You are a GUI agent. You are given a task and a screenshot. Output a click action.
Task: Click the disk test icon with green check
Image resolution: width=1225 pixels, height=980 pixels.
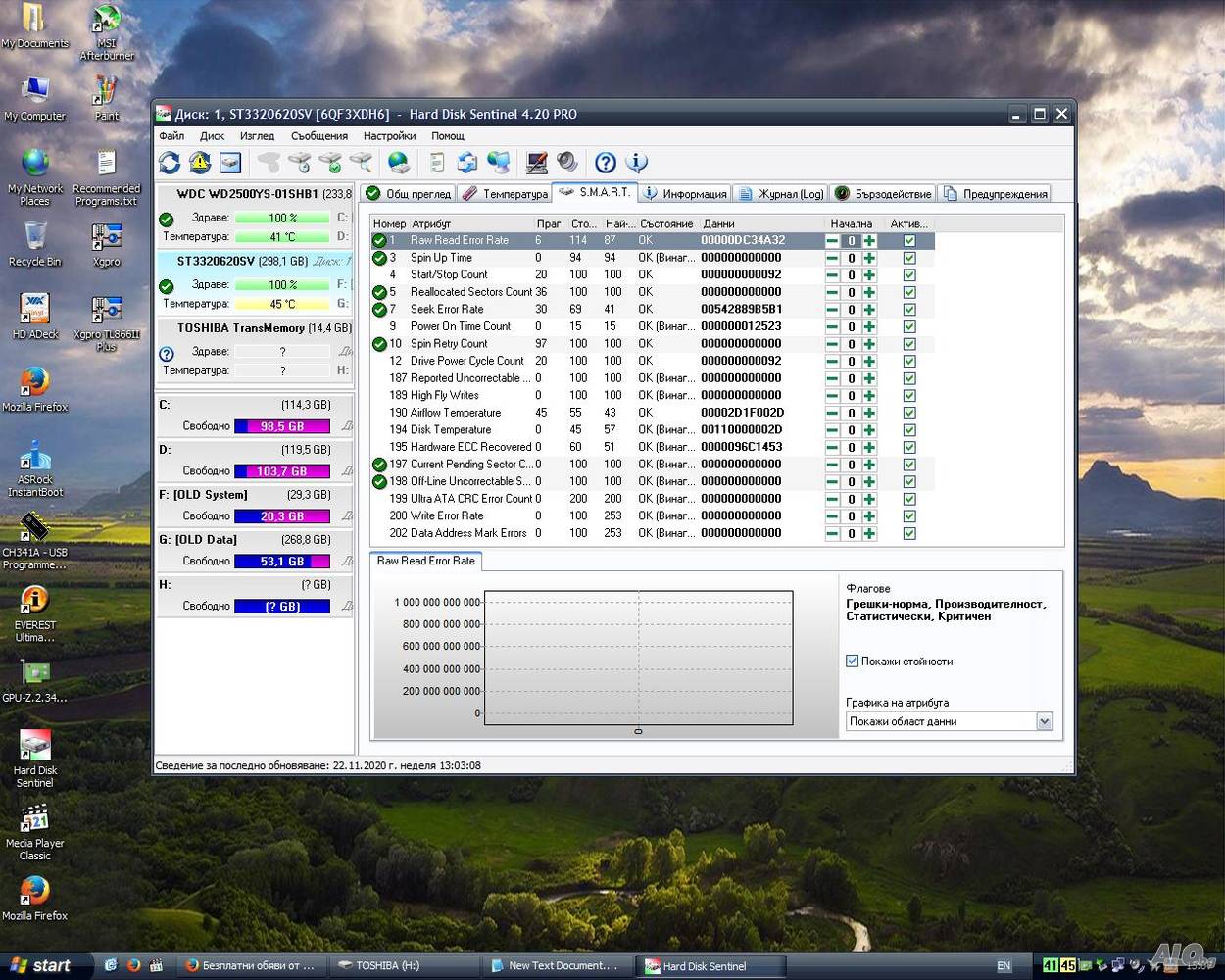[330, 163]
